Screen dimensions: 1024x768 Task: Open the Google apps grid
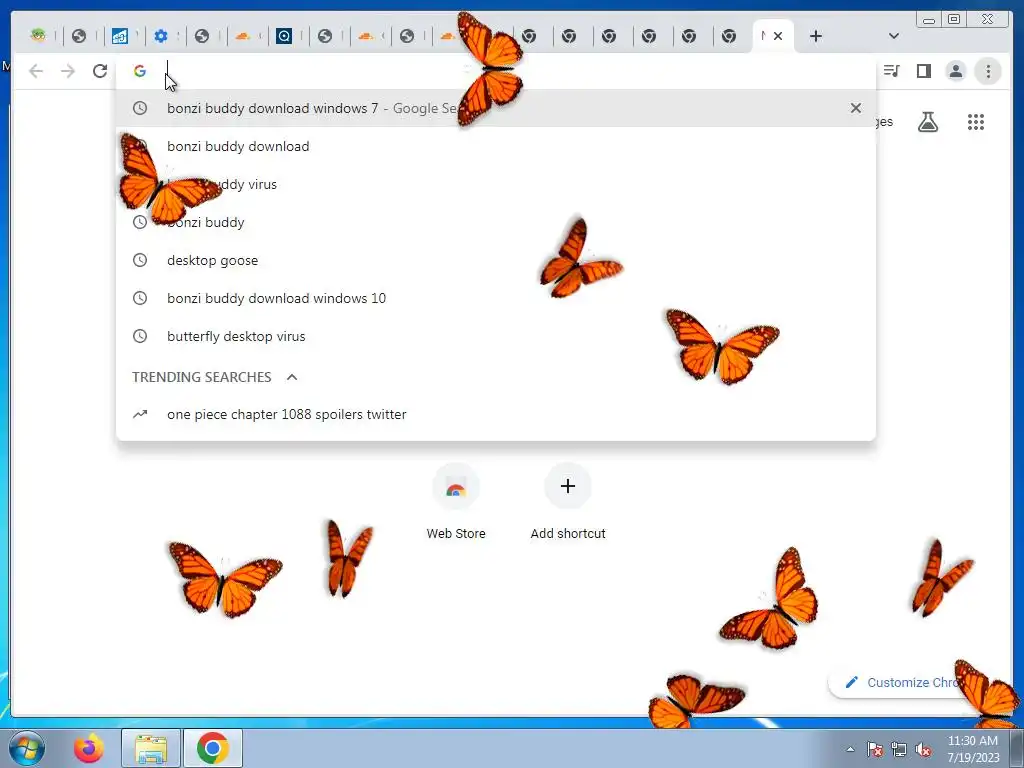[x=976, y=122]
